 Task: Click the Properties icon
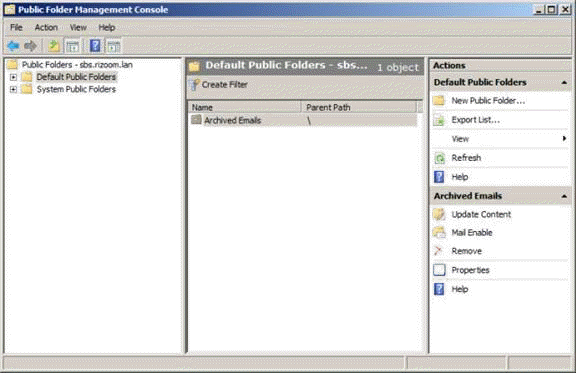pos(439,270)
